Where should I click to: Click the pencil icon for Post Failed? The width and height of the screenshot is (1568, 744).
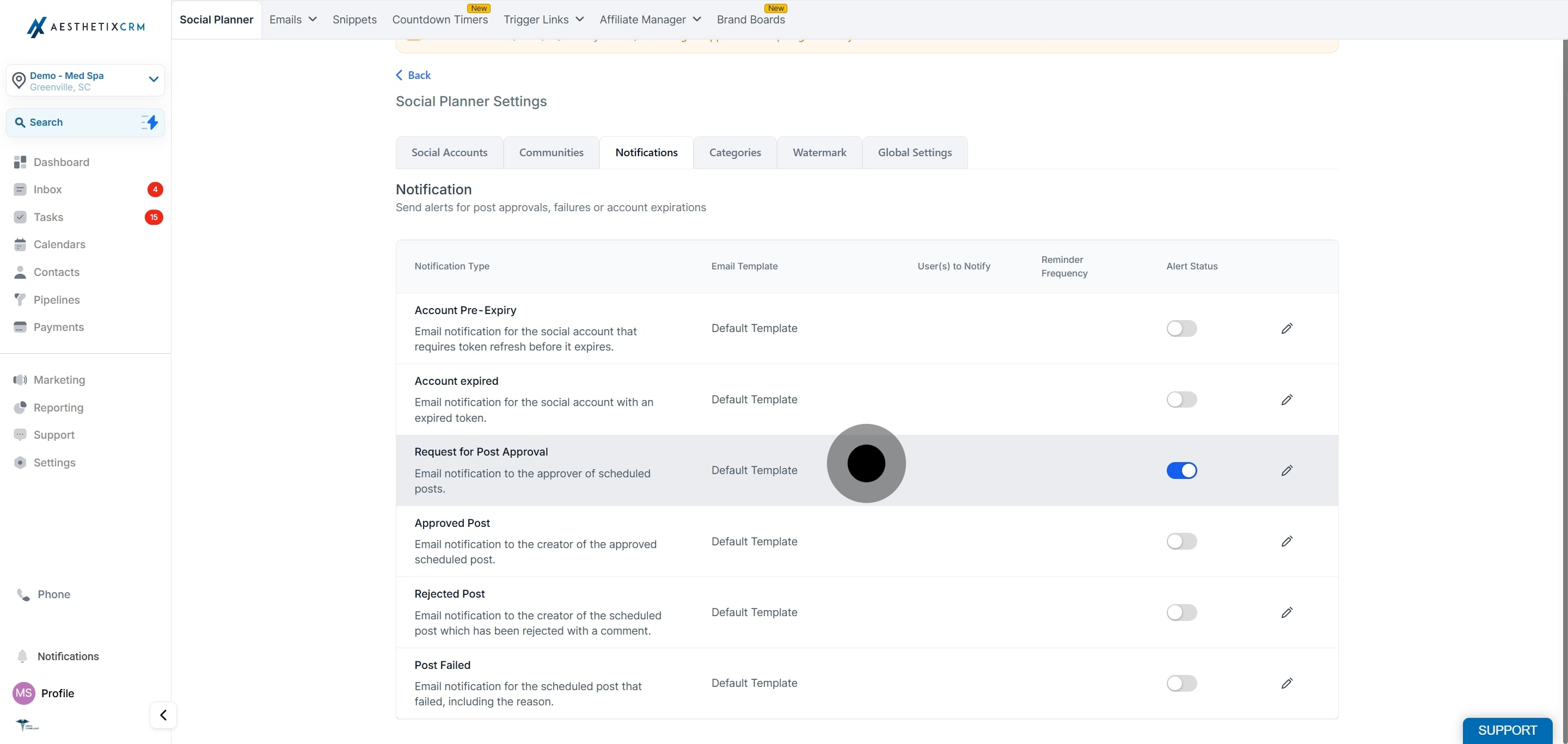1286,683
